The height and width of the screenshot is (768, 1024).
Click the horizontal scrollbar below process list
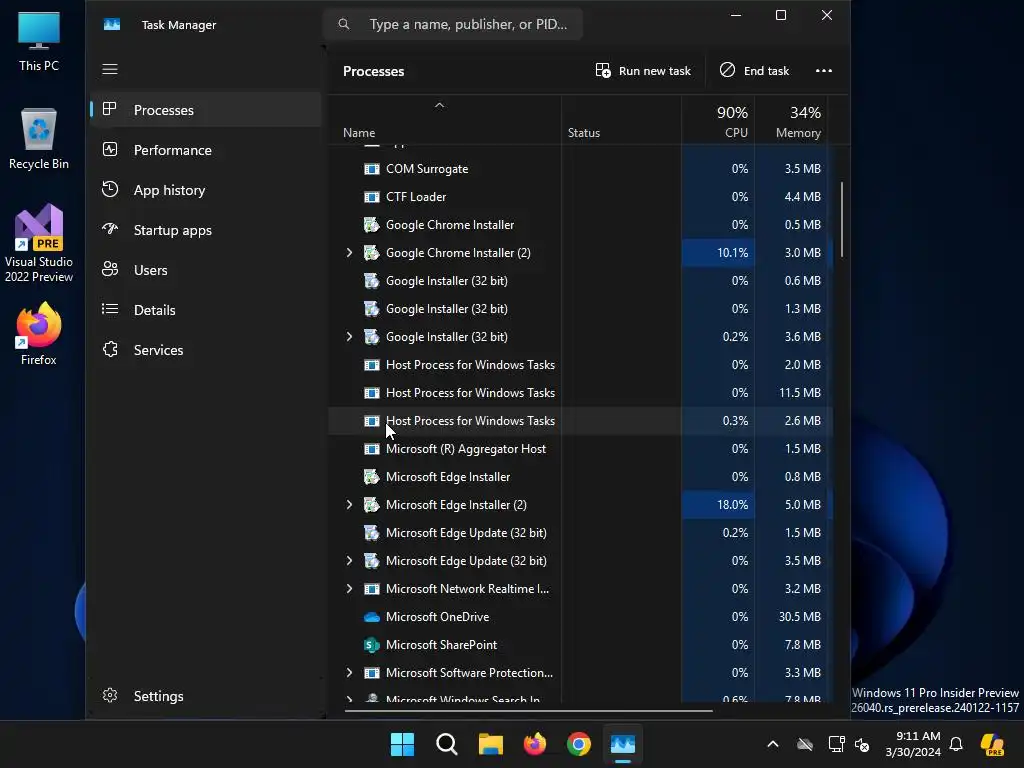pos(528,711)
